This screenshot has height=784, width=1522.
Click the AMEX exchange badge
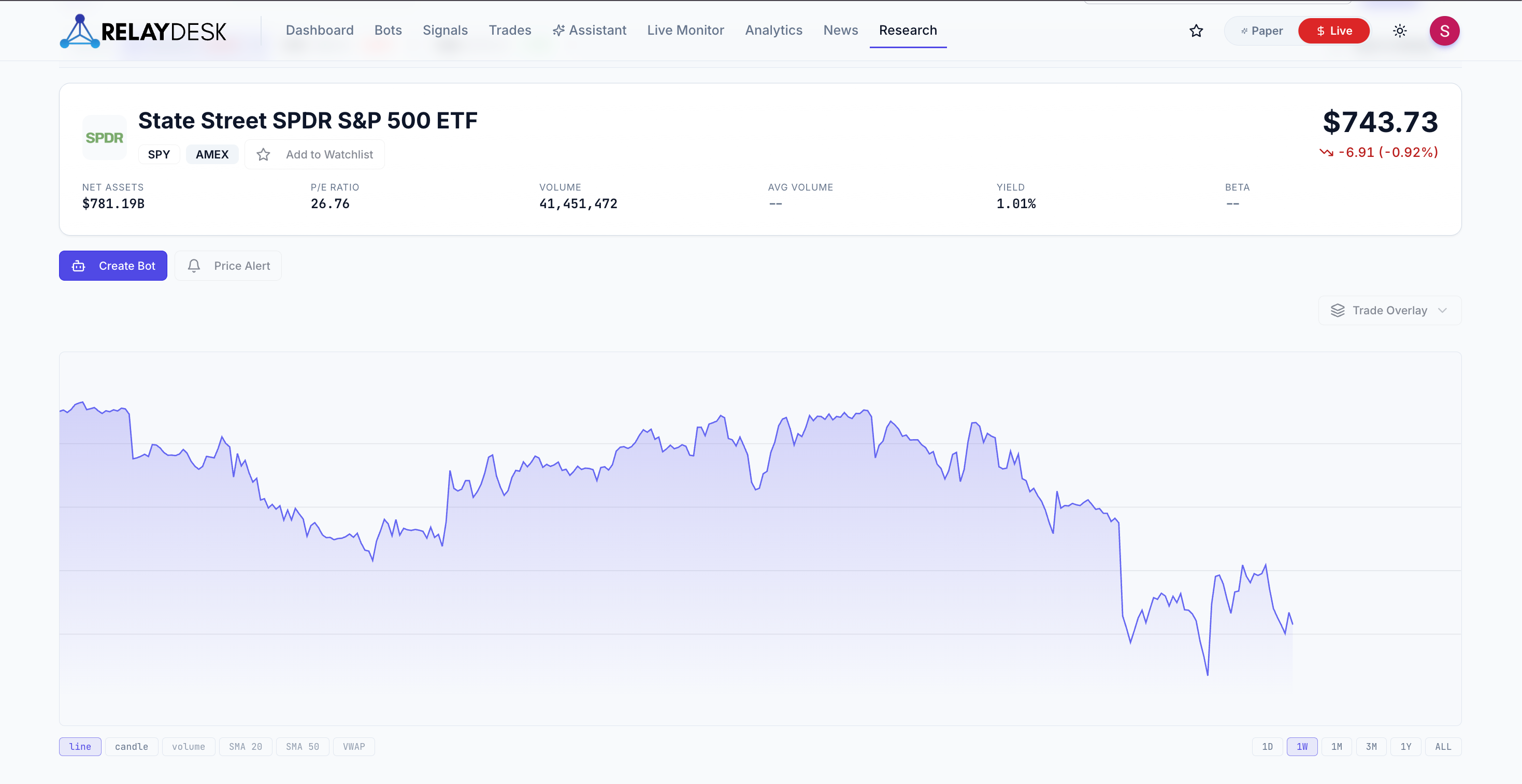212,154
